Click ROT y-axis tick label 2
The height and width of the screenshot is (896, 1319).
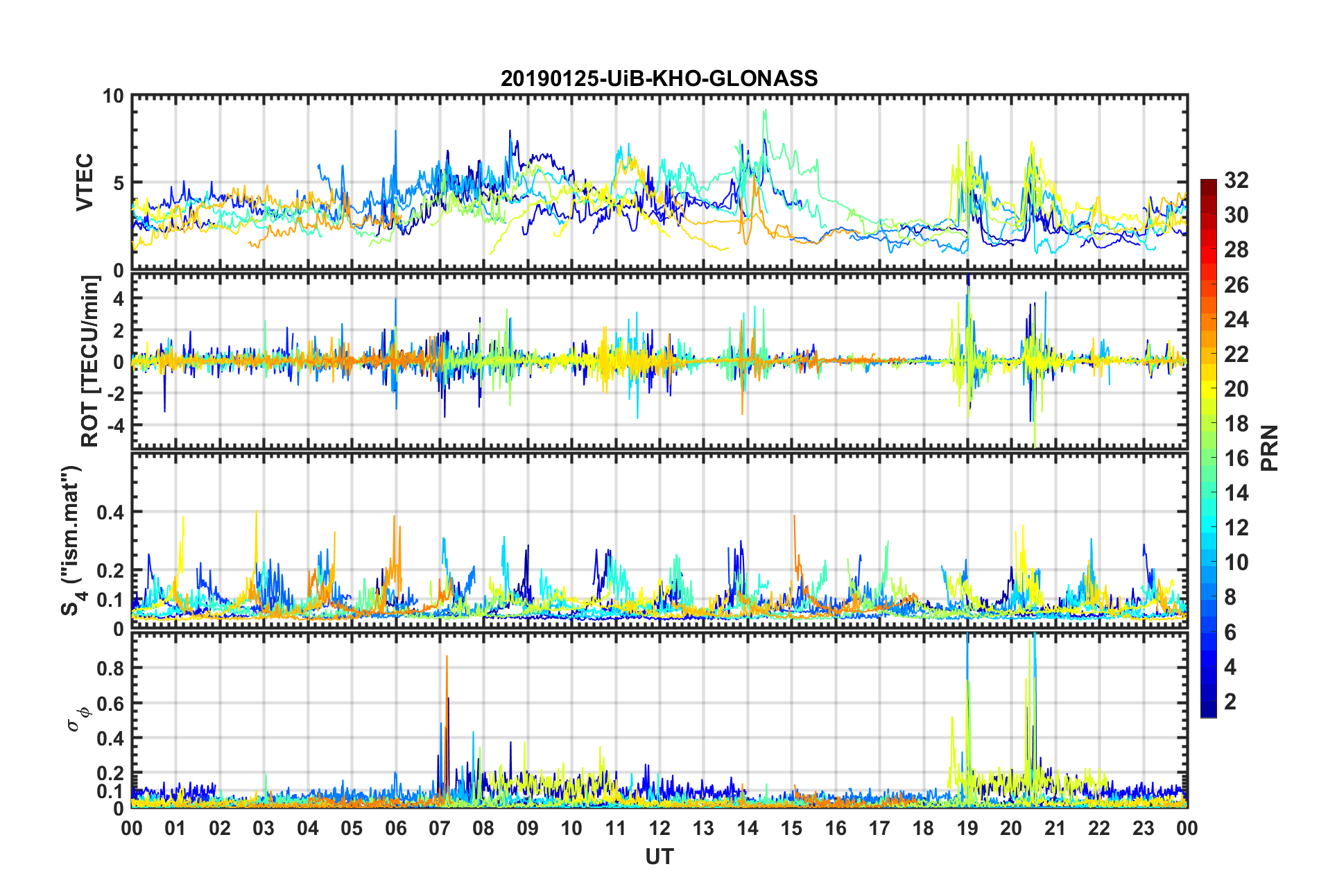pos(119,330)
